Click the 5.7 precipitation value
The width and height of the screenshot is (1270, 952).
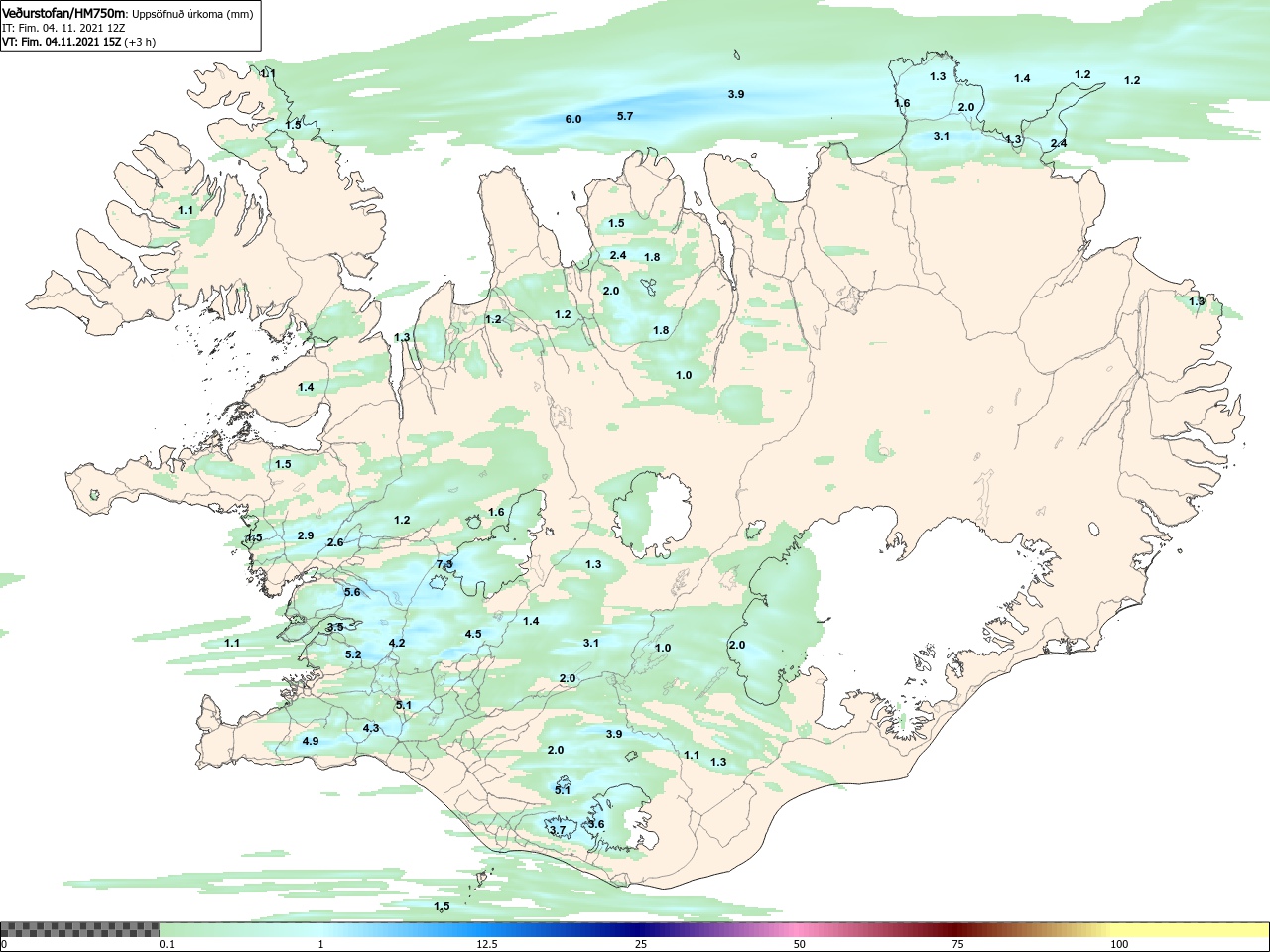click(625, 116)
